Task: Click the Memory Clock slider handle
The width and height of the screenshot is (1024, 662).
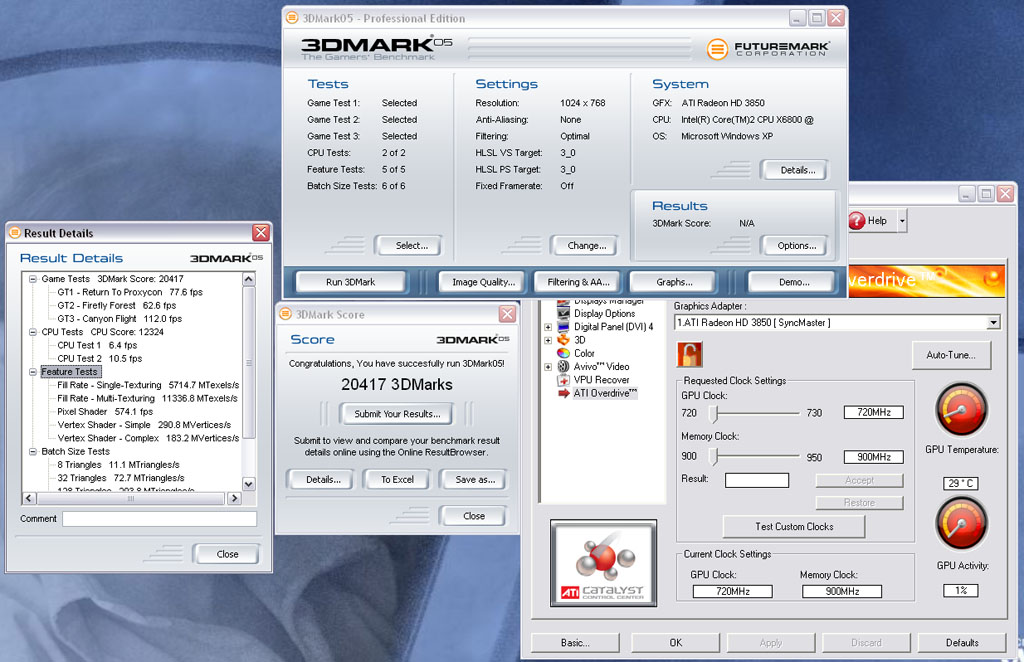Action: [714, 456]
